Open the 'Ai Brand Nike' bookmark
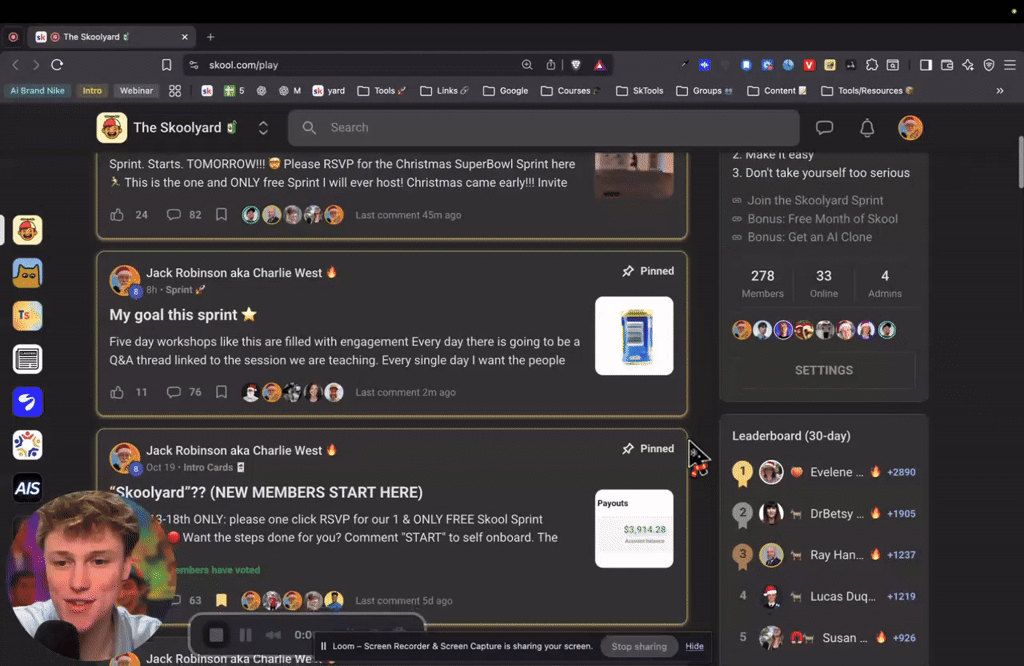Image resolution: width=1024 pixels, height=666 pixels. tap(37, 91)
